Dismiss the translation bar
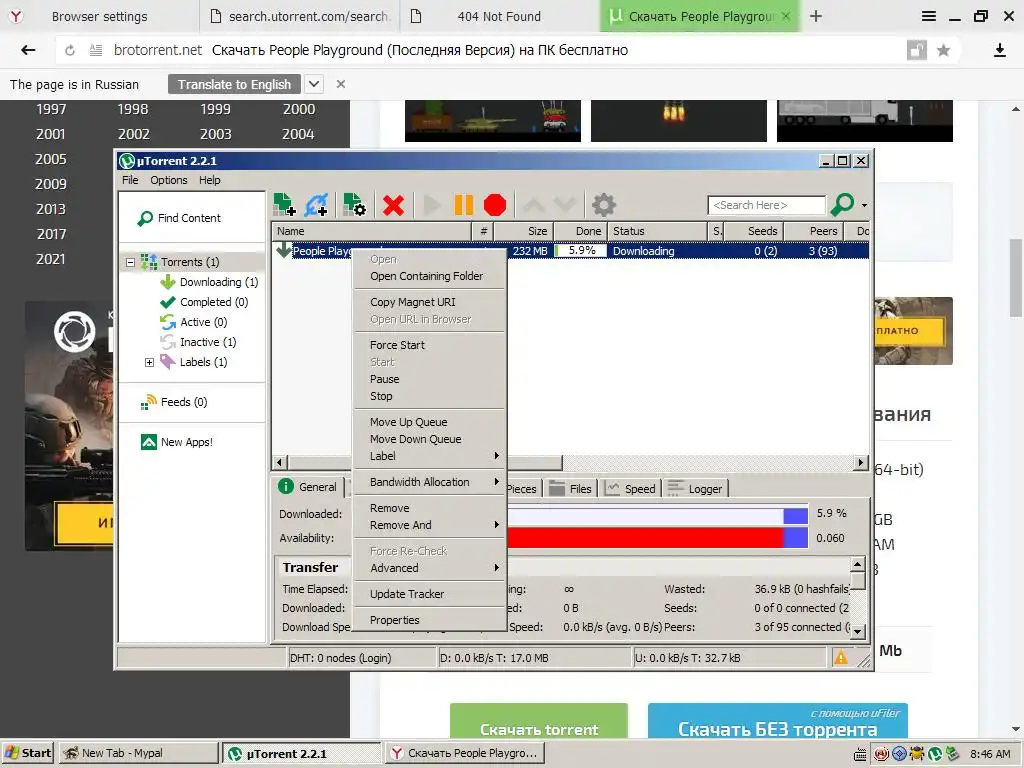The height and width of the screenshot is (768, 1024). click(340, 84)
